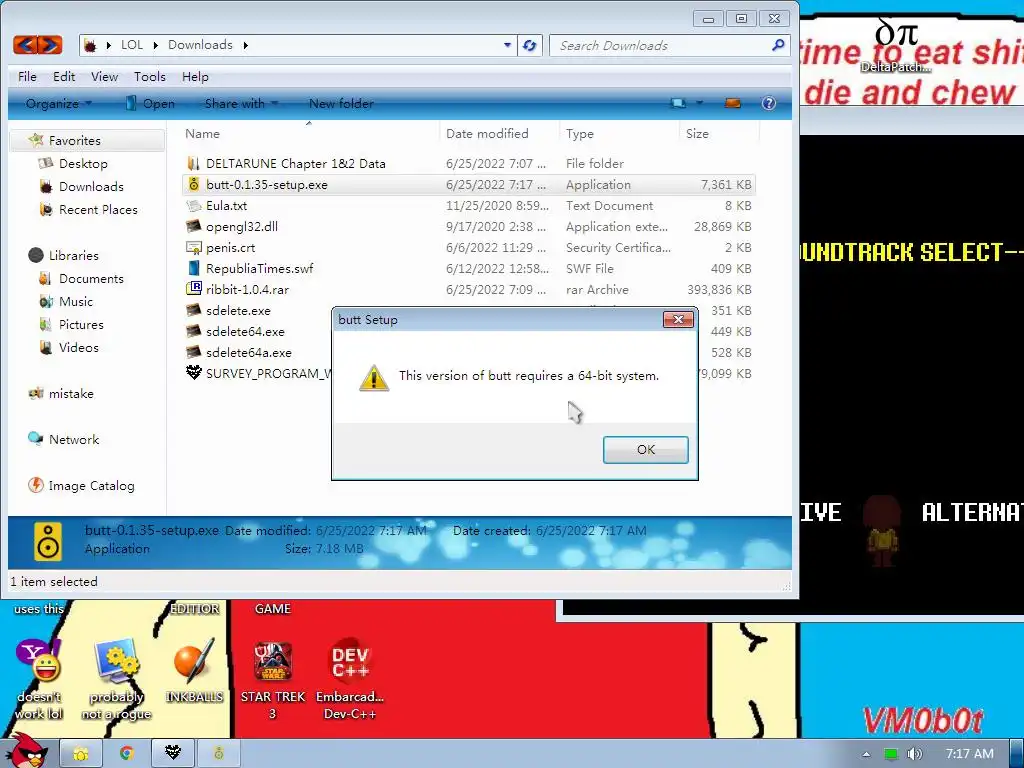This screenshot has width=1024, height=768.
Task: Click the speaker thumbnail in details pane
Action: click(x=48, y=541)
